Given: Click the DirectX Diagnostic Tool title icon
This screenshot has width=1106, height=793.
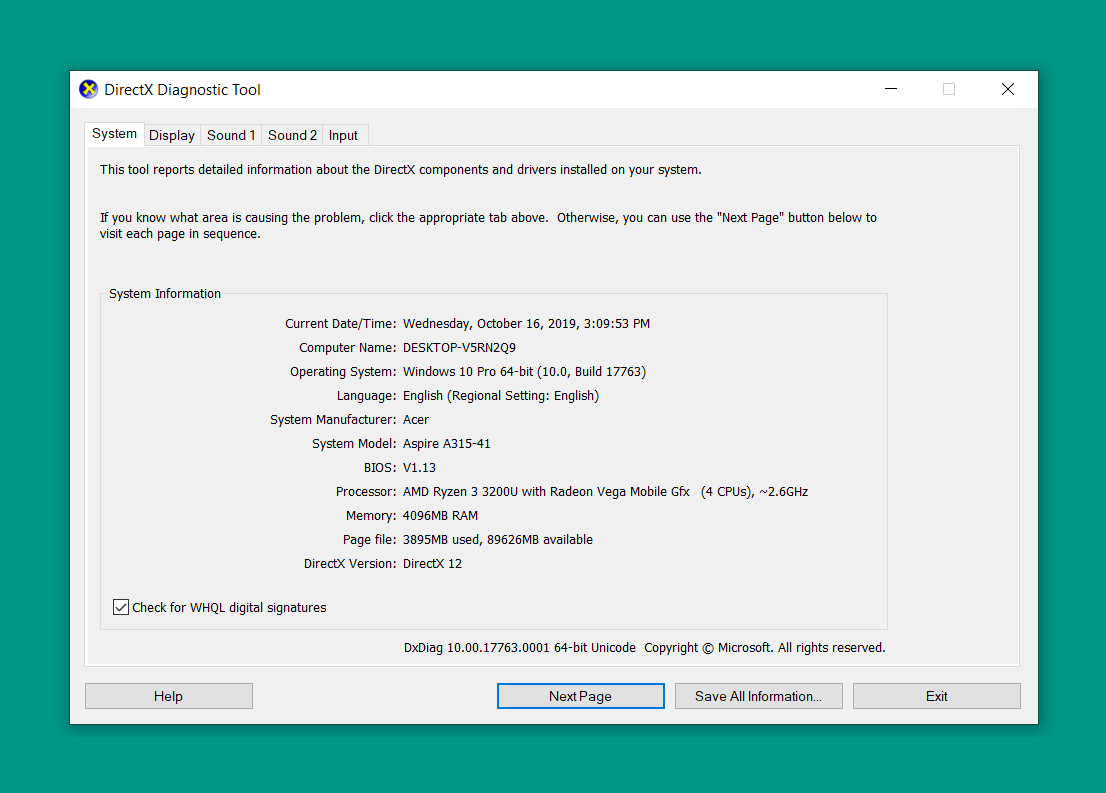Looking at the screenshot, I should click(88, 90).
